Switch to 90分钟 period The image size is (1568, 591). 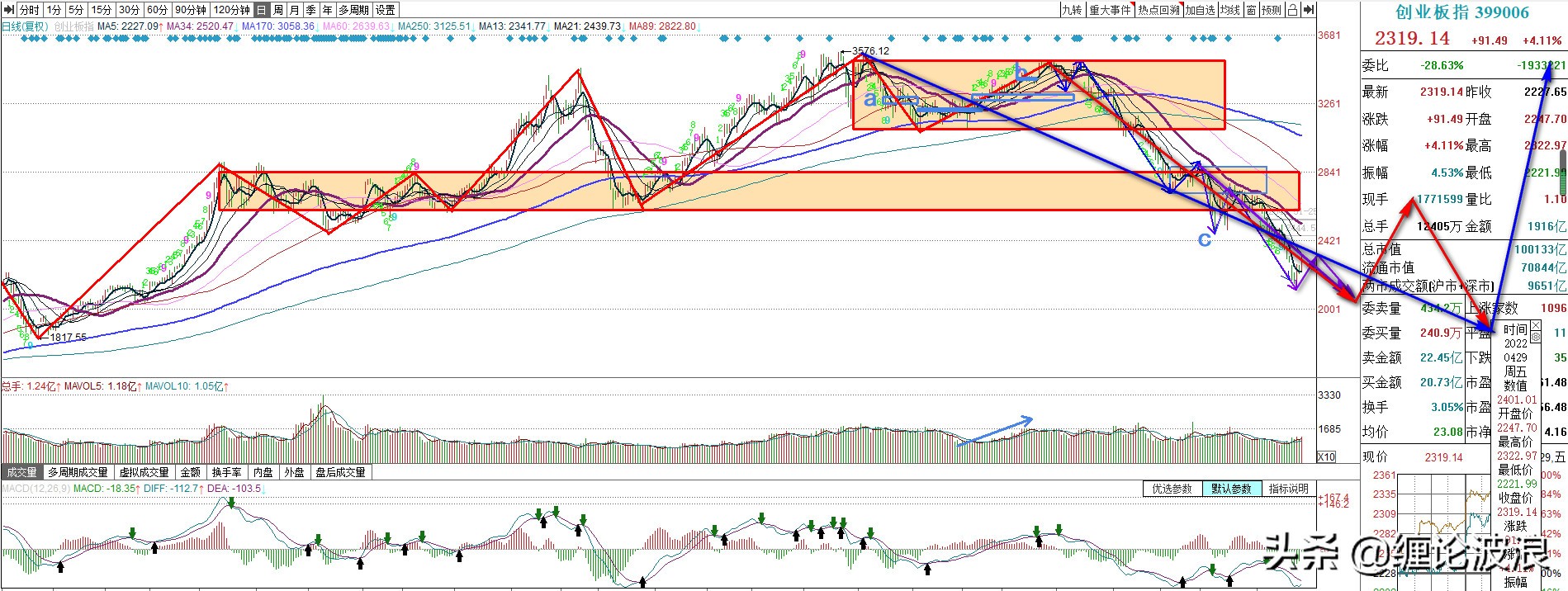[191, 10]
